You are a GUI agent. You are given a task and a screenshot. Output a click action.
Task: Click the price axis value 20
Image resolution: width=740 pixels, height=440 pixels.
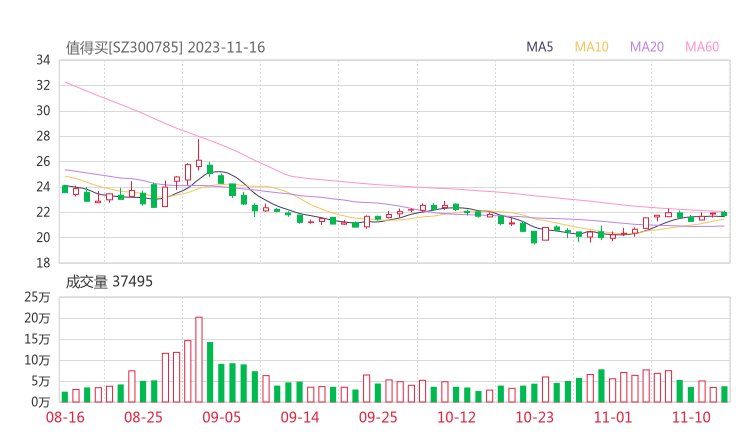coord(43,237)
